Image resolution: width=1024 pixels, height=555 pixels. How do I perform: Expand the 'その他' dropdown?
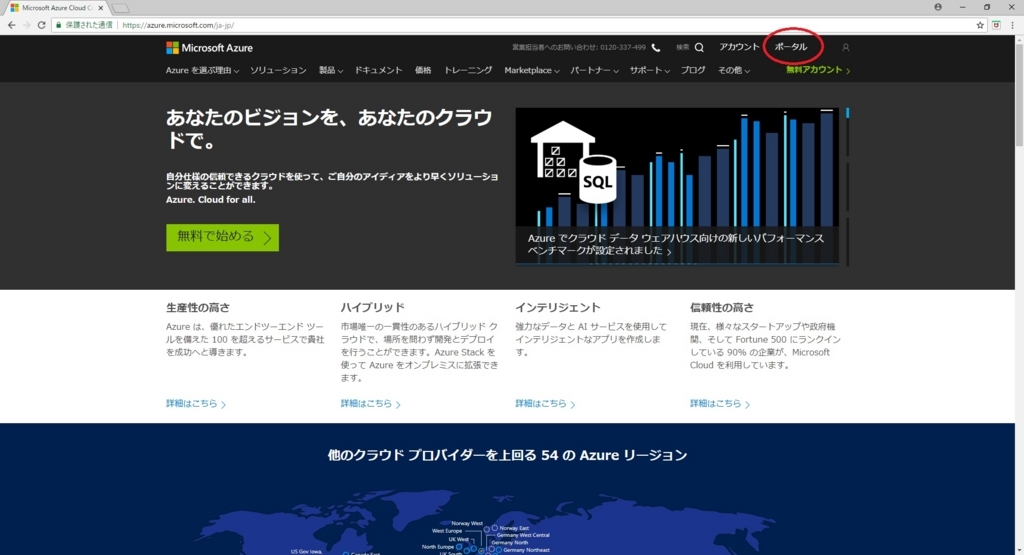(x=733, y=71)
